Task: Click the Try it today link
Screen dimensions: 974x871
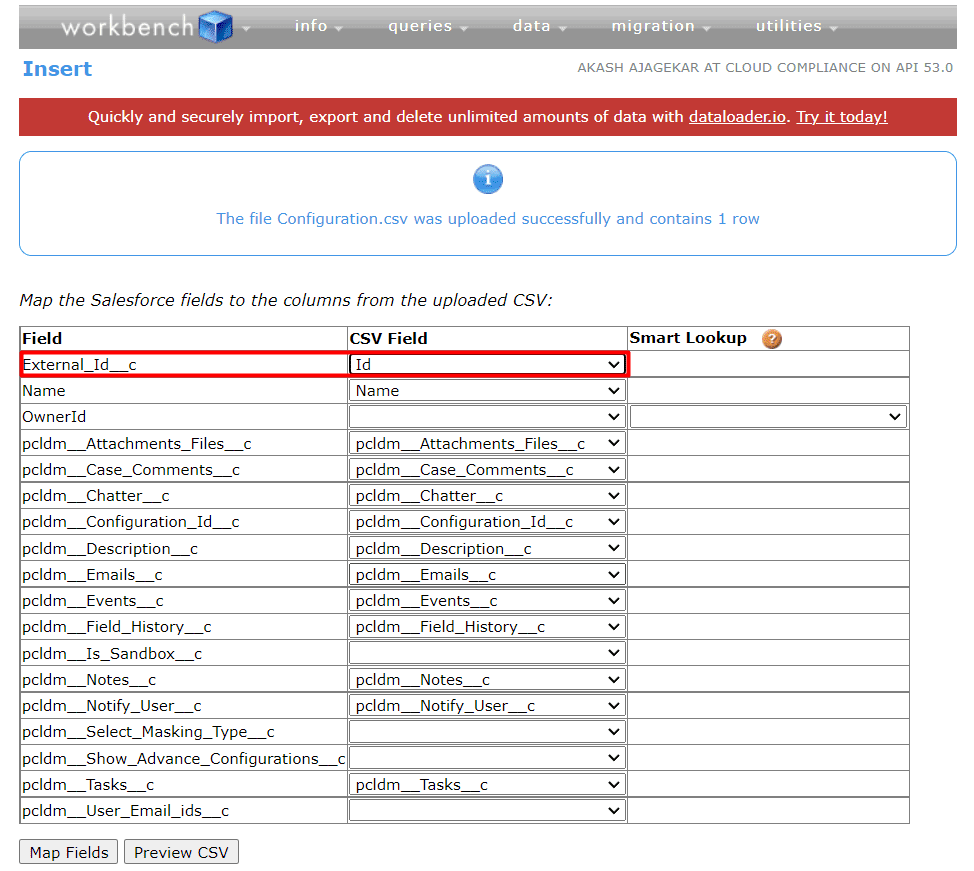Action: pos(841,117)
